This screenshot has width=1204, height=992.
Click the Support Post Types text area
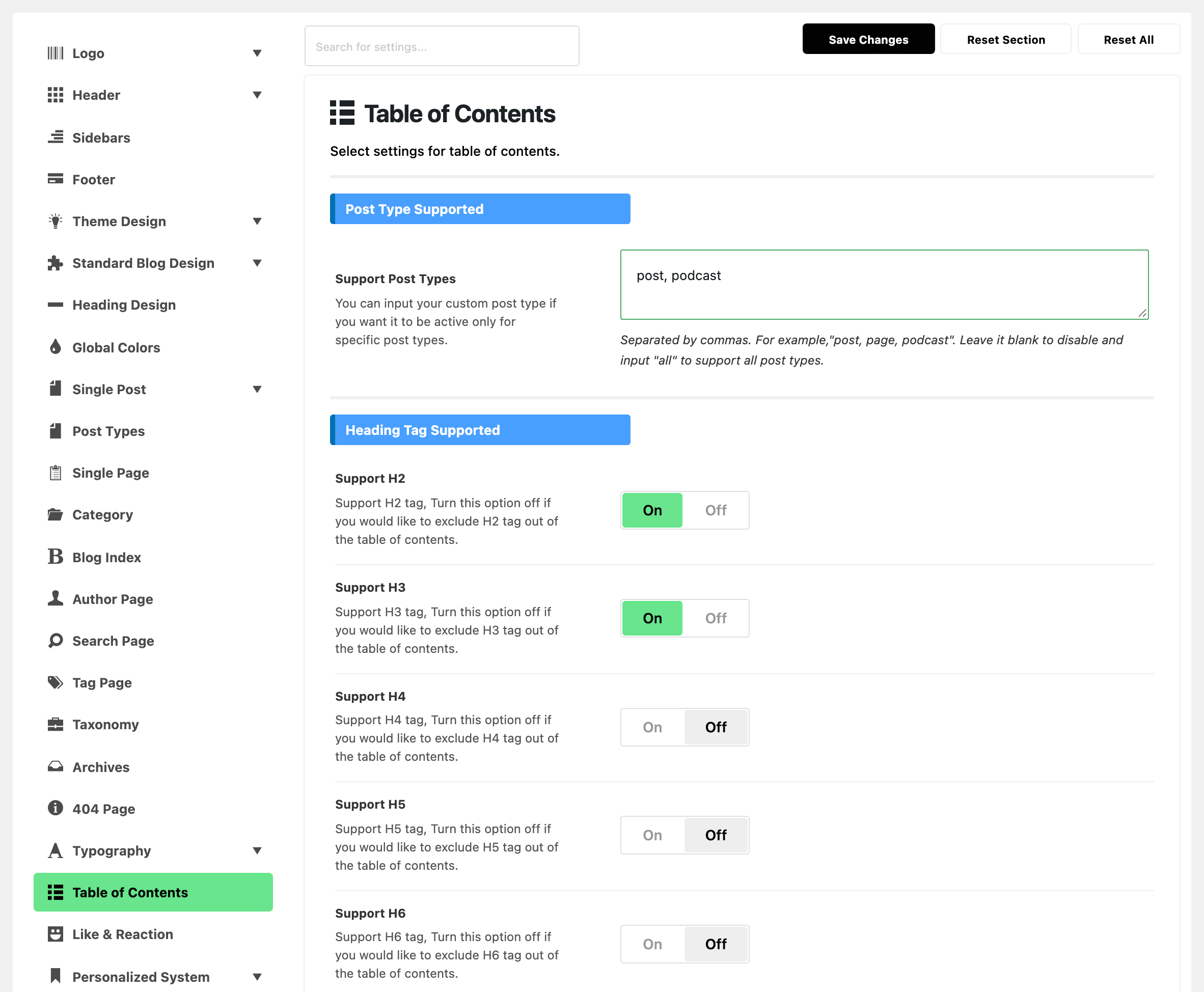[884, 285]
